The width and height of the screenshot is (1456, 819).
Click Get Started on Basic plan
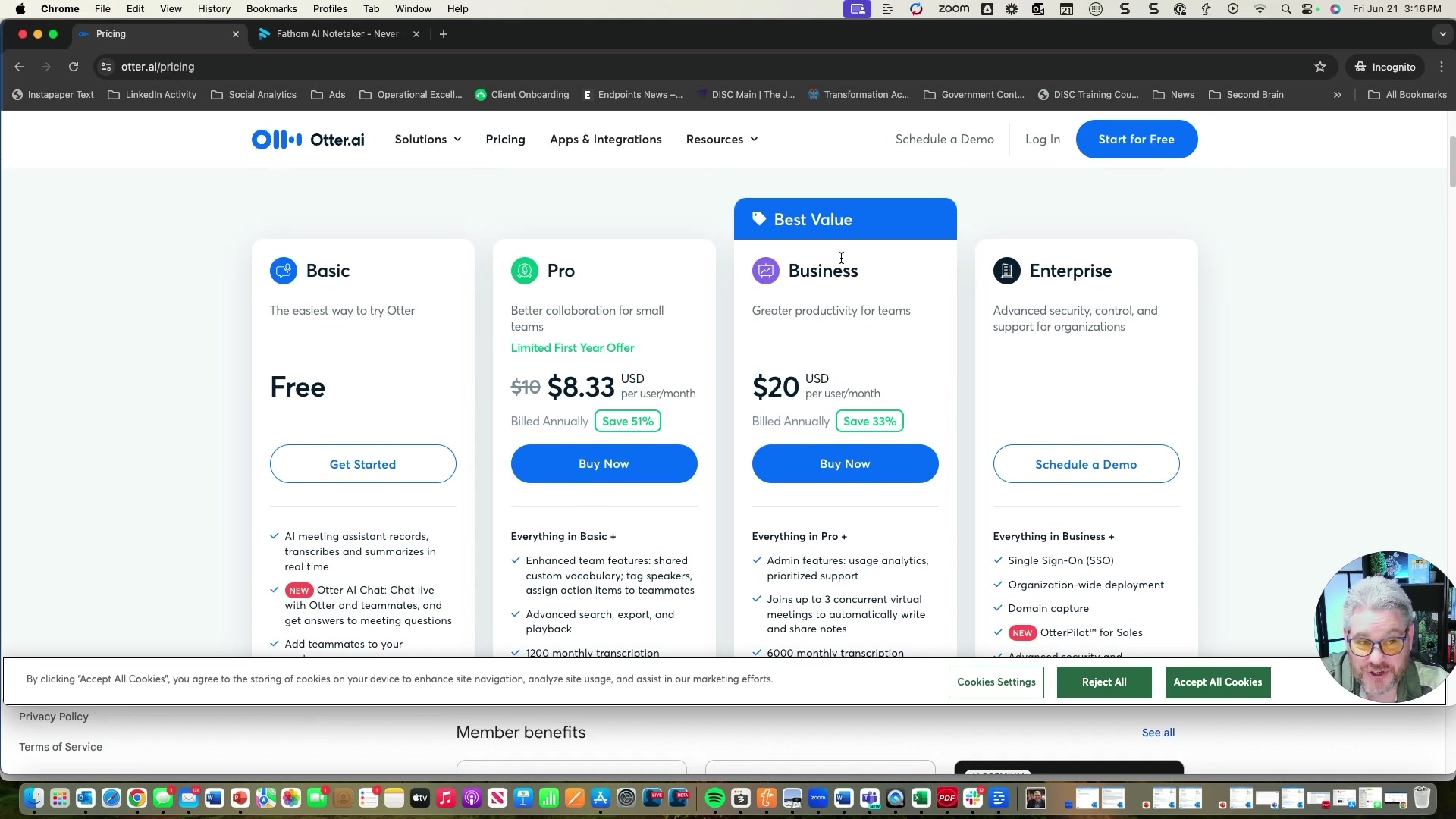362,464
